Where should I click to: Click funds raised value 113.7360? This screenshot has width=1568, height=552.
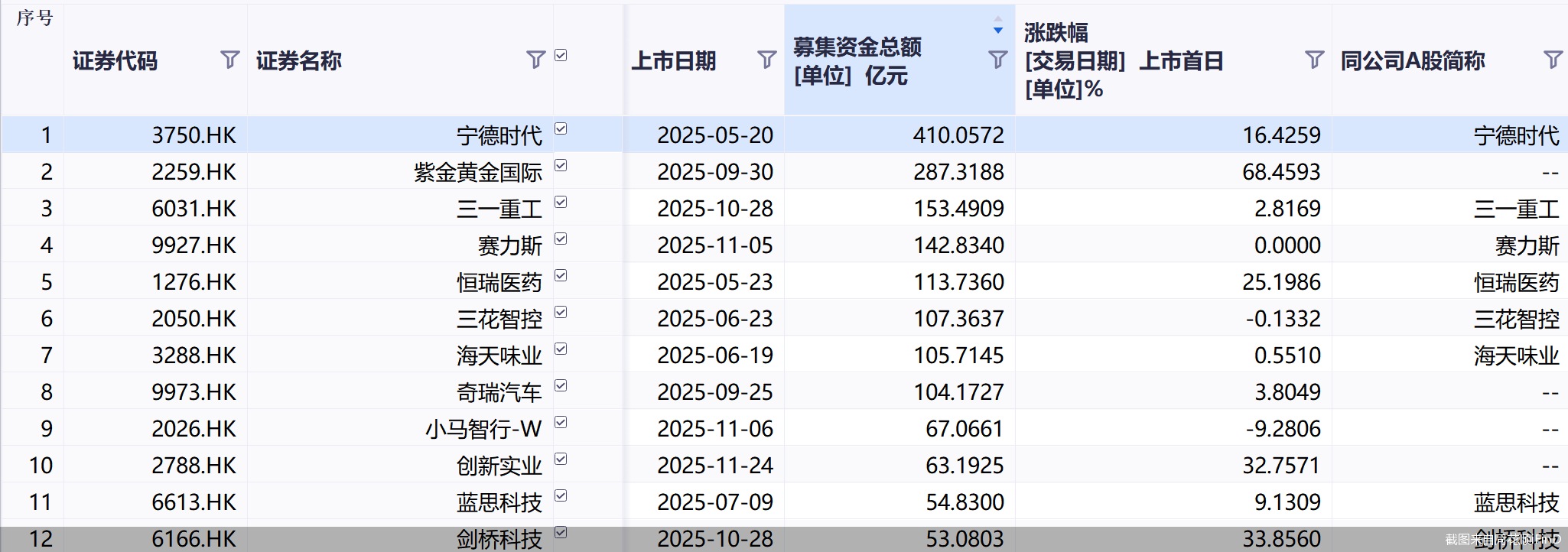click(x=958, y=282)
